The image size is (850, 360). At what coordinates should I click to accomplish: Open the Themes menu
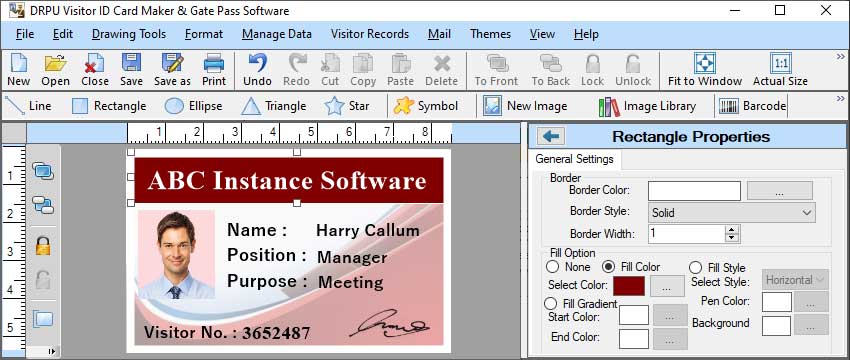click(x=490, y=34)
